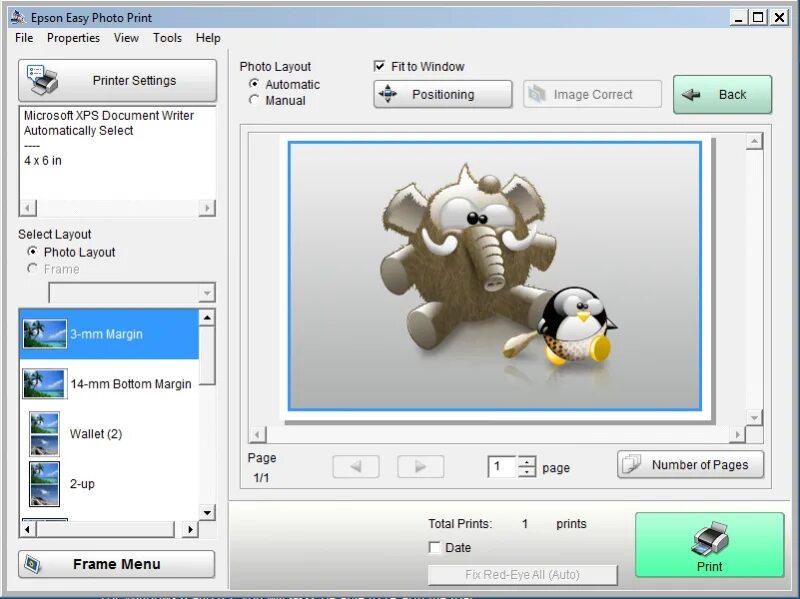Click the page count input field
This screenshot has width=800, height=599.
click(503, 466)
